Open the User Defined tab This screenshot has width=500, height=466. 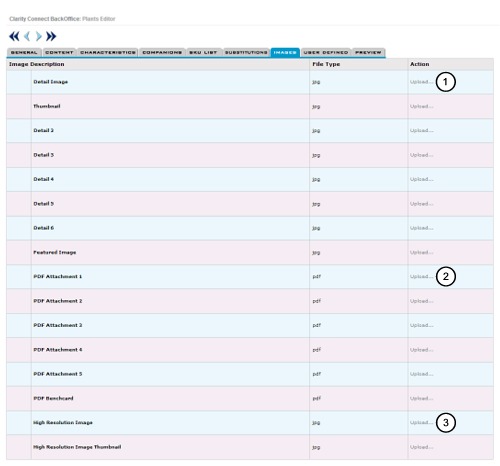click(x=326, y=53)
